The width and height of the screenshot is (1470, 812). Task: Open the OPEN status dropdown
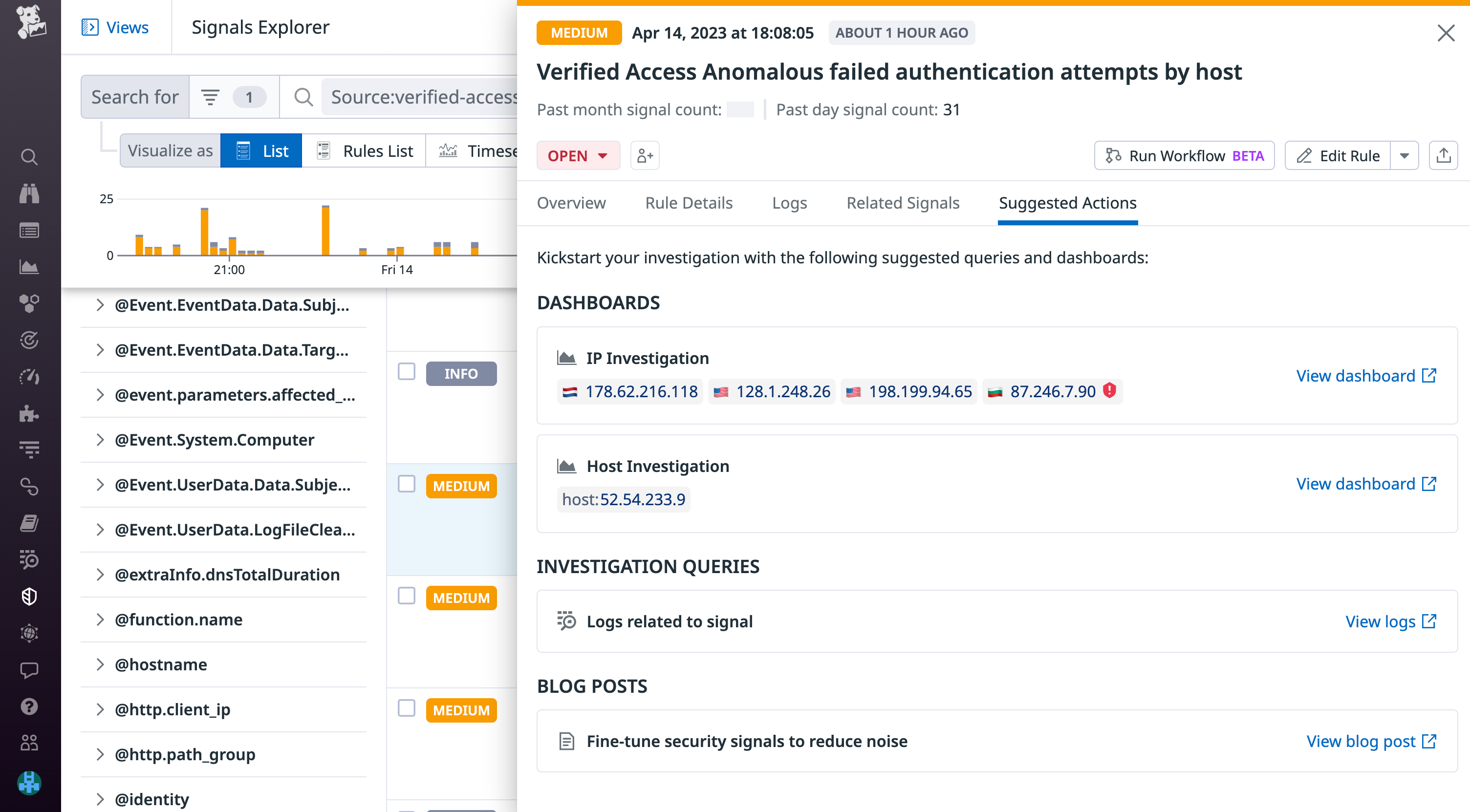click(578, 155)
